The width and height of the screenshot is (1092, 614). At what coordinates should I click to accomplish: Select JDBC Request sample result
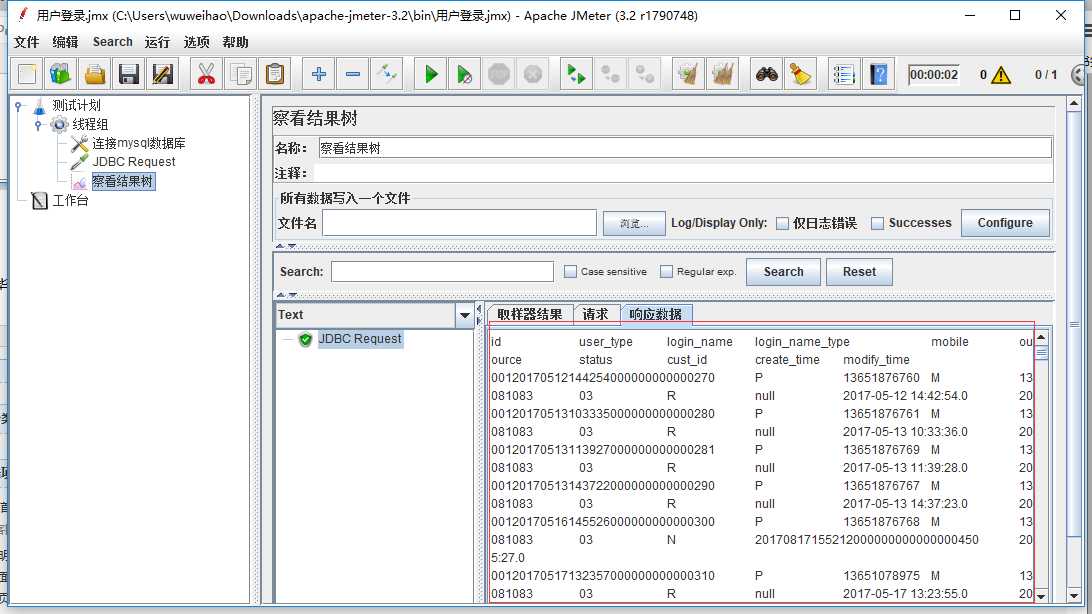click(360, 339)
